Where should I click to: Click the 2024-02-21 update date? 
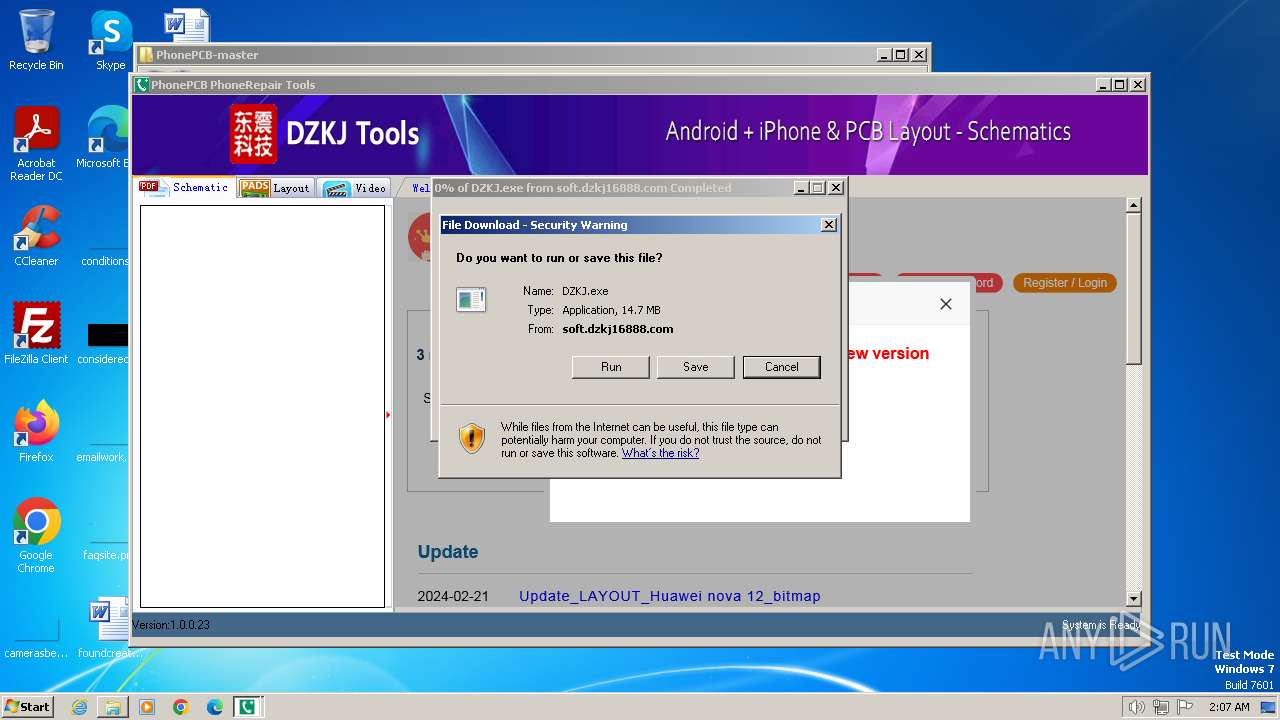pos(453,596)
